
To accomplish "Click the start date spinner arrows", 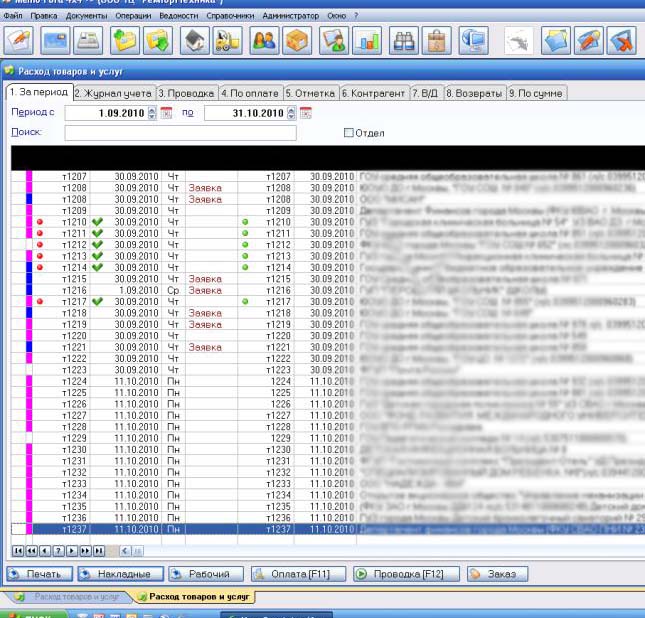I will point(153,113).
